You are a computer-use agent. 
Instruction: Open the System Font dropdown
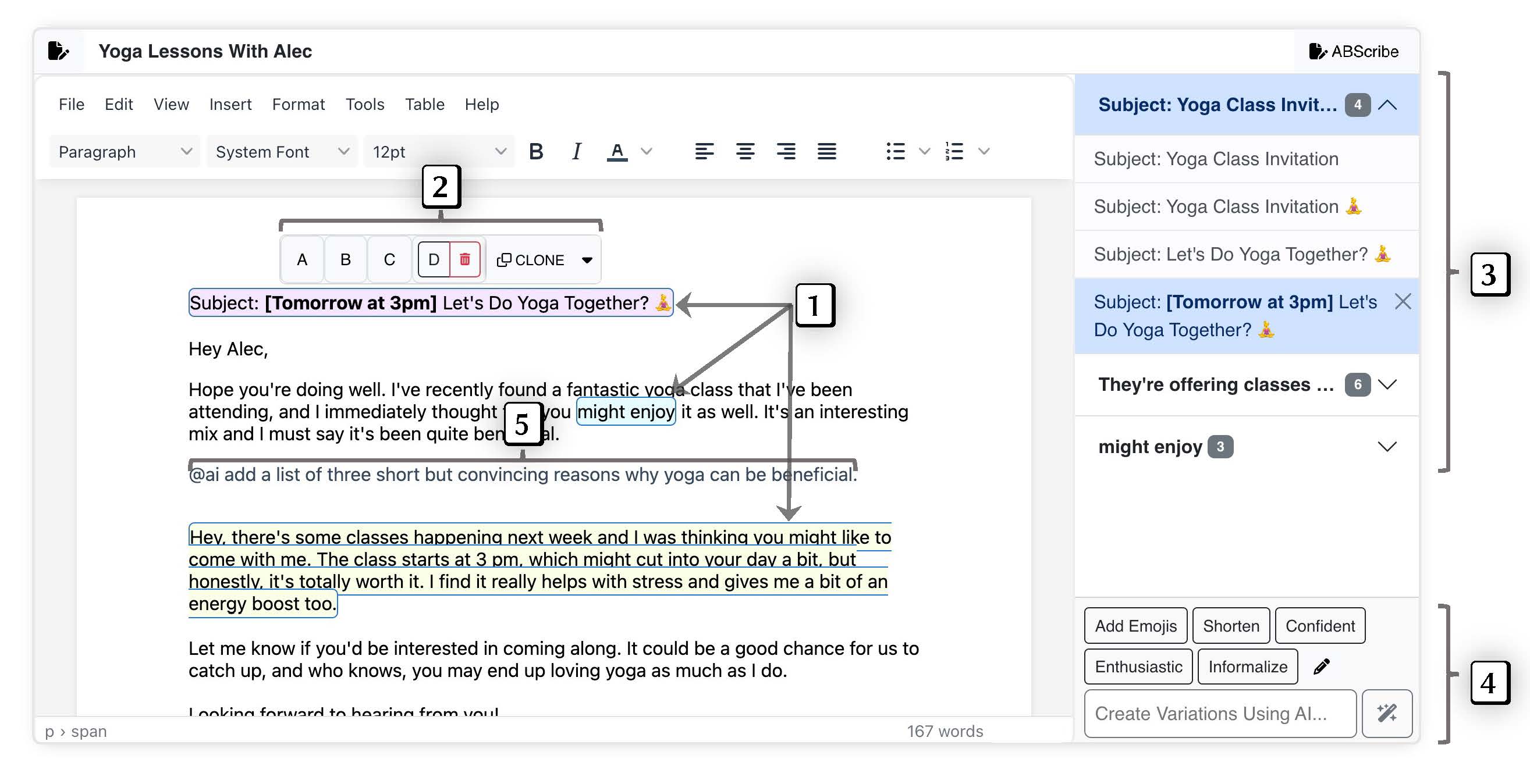[x=282, y=152]
